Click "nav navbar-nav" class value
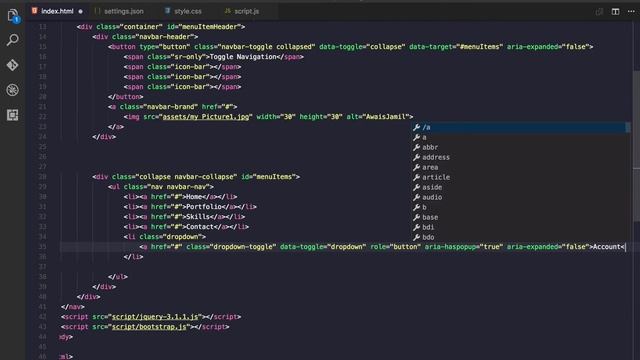This screenshot has width=640, height=360. 178,187
